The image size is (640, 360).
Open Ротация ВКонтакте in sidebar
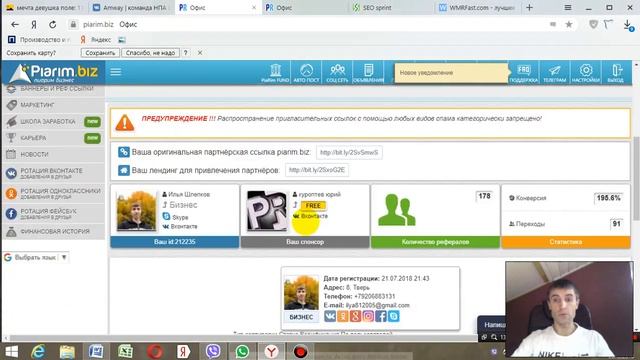pos(53,173)
